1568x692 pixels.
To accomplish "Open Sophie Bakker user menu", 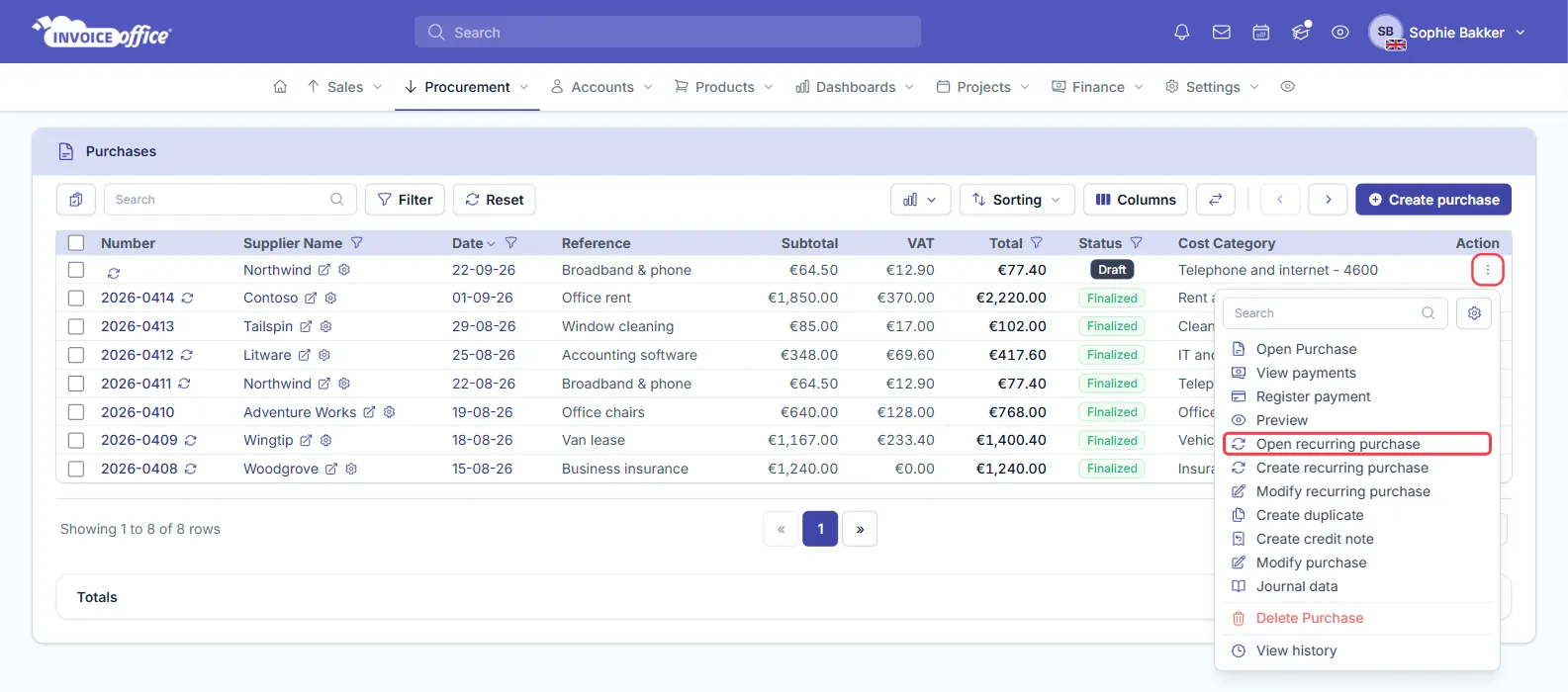I will [1447, 33].
